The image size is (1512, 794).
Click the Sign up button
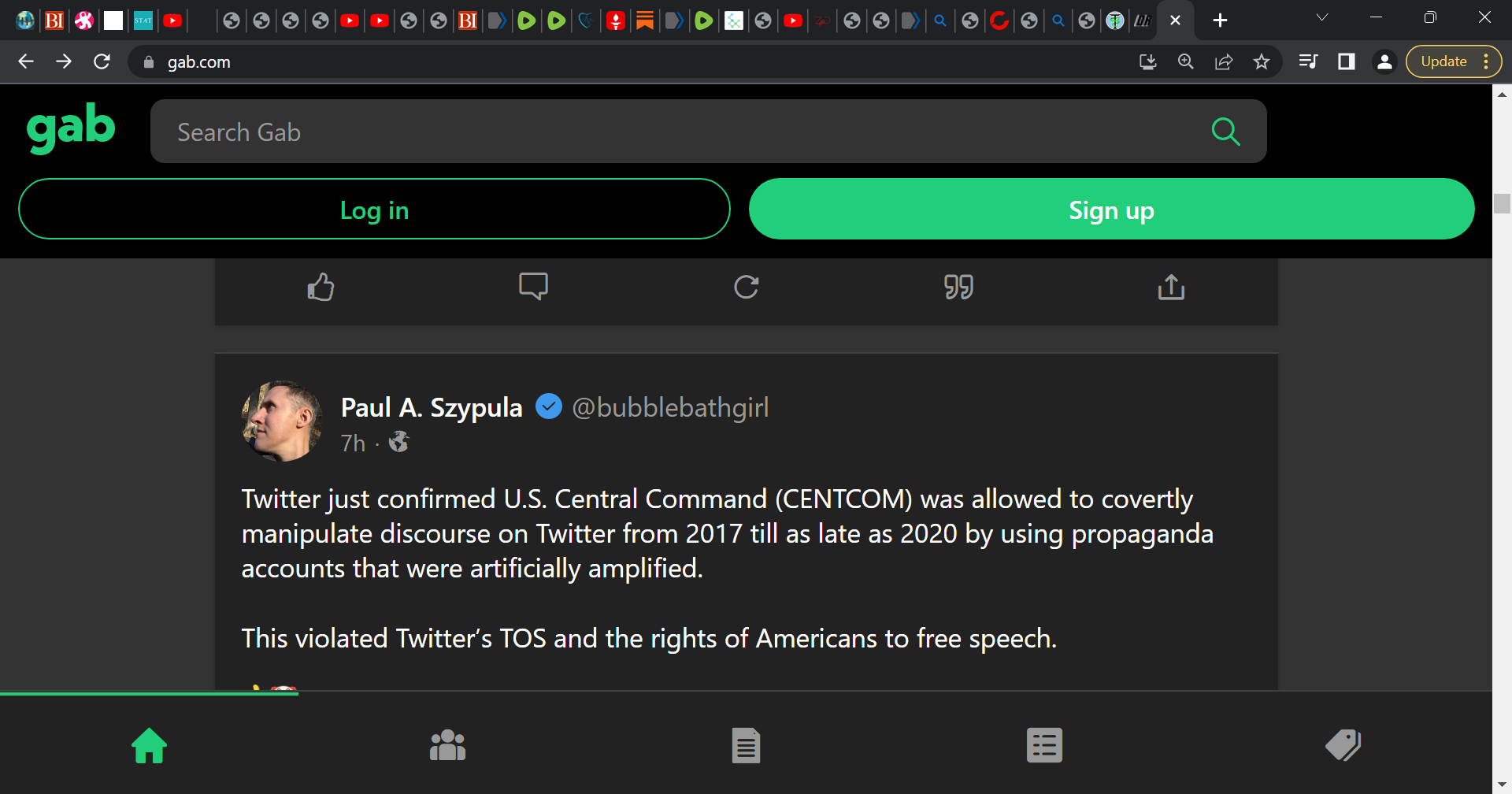pos(1111,209)
